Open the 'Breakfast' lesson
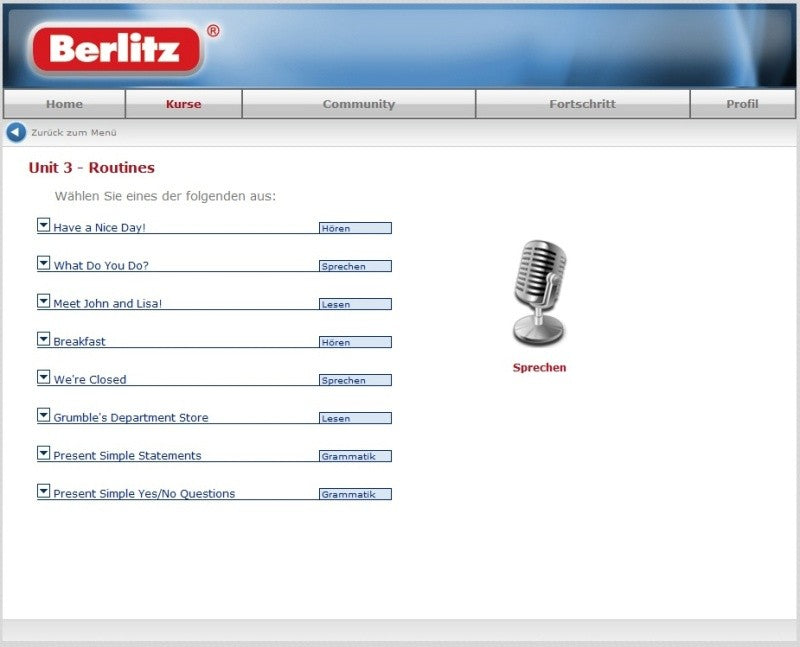The image size is (800, 647). (x=80, y=341)
